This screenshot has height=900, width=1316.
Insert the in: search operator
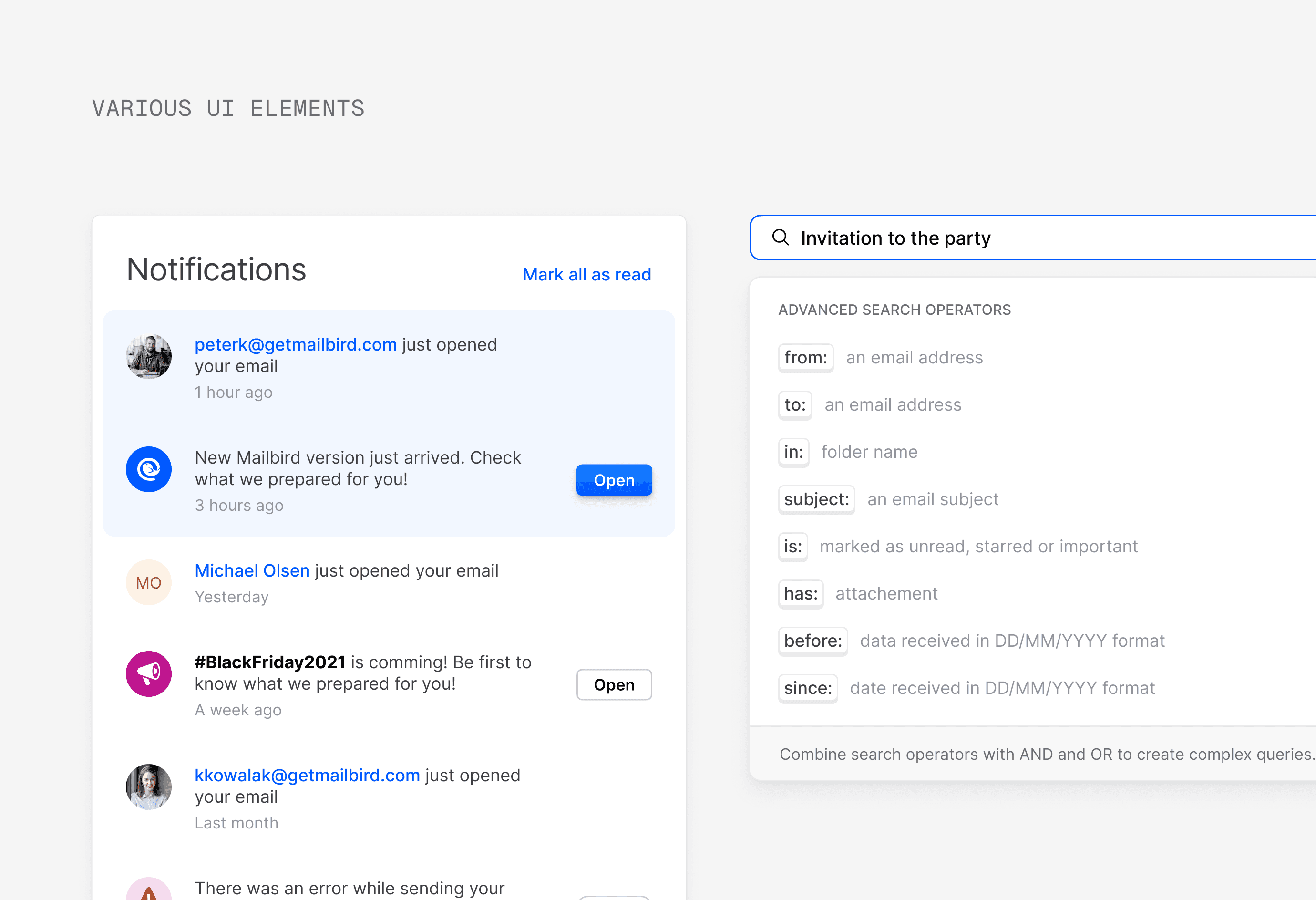pos(793,452)
